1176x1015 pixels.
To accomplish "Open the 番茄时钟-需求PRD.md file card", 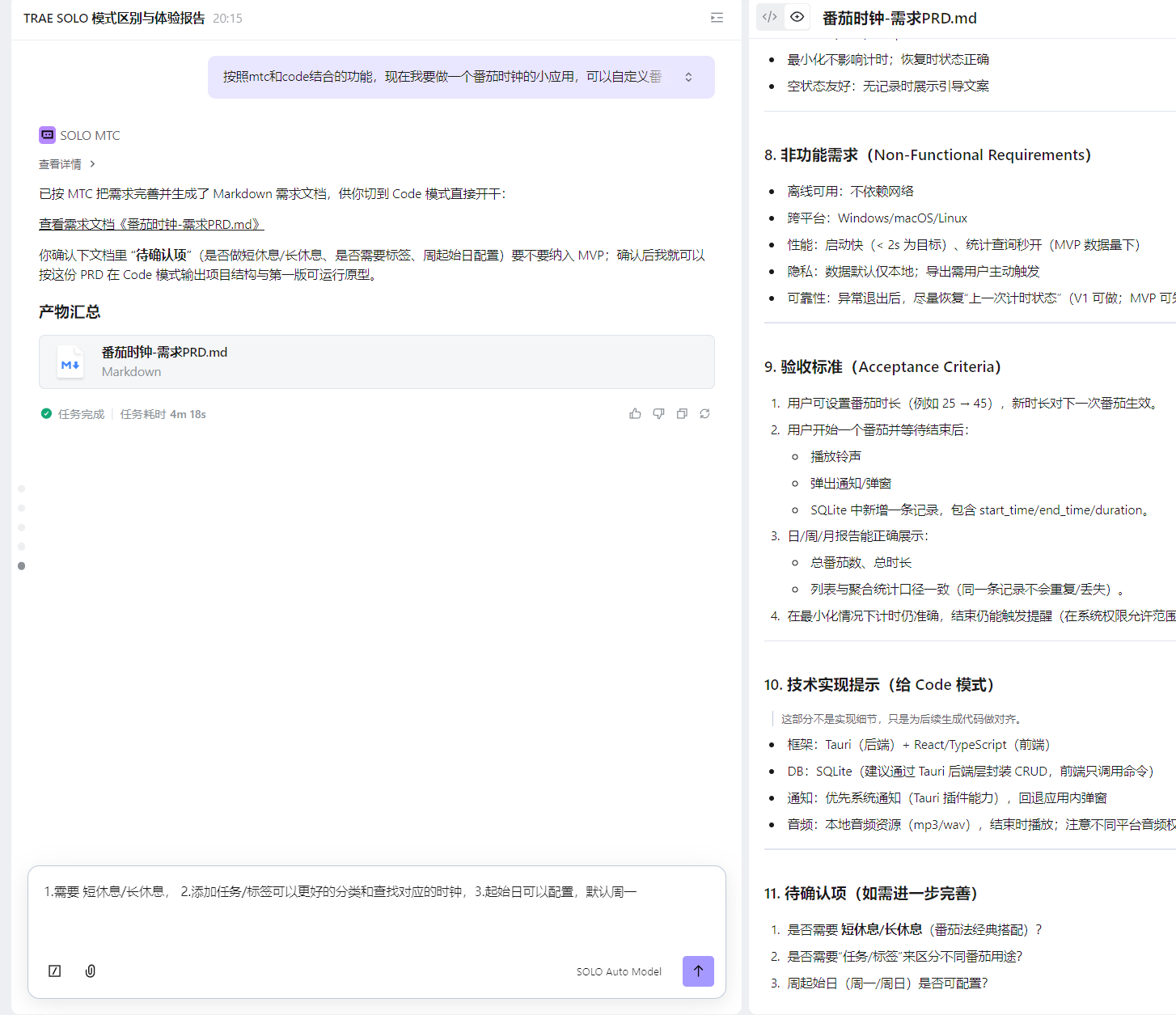I will (376, 362).
